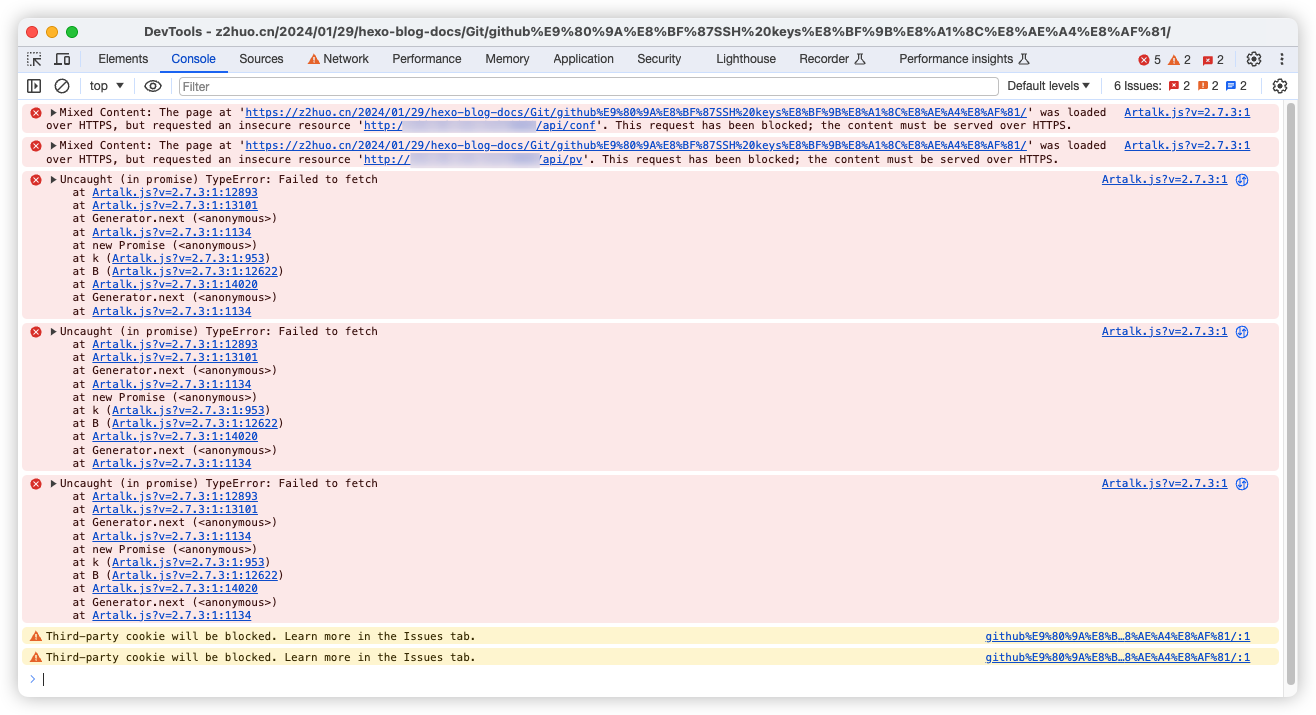Screen dimensions: 1316x715
Task: Show the console sidebar
Action: click(x=35, y=86)
